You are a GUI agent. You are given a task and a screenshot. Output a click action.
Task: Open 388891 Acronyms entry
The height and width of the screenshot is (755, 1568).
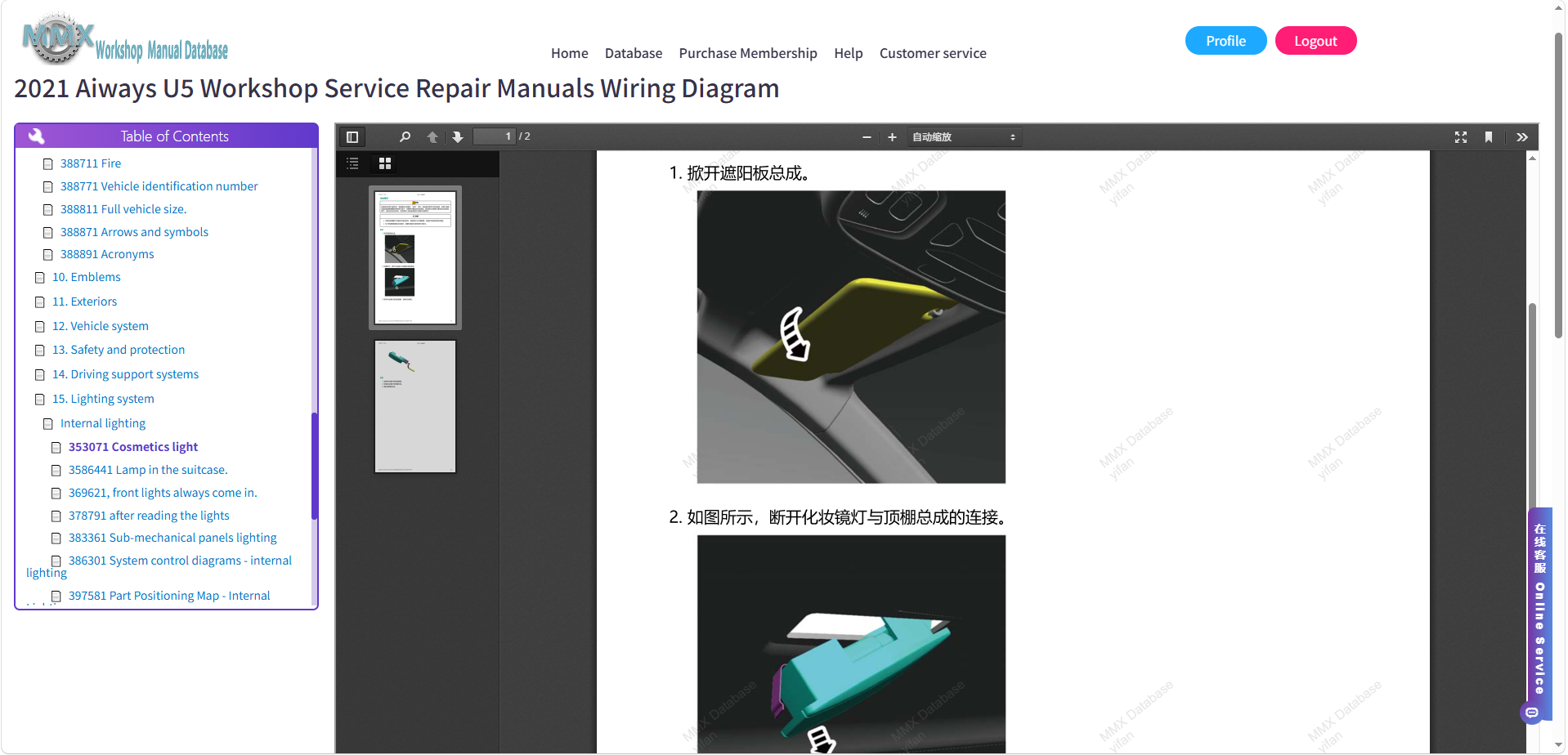point(107,254)
